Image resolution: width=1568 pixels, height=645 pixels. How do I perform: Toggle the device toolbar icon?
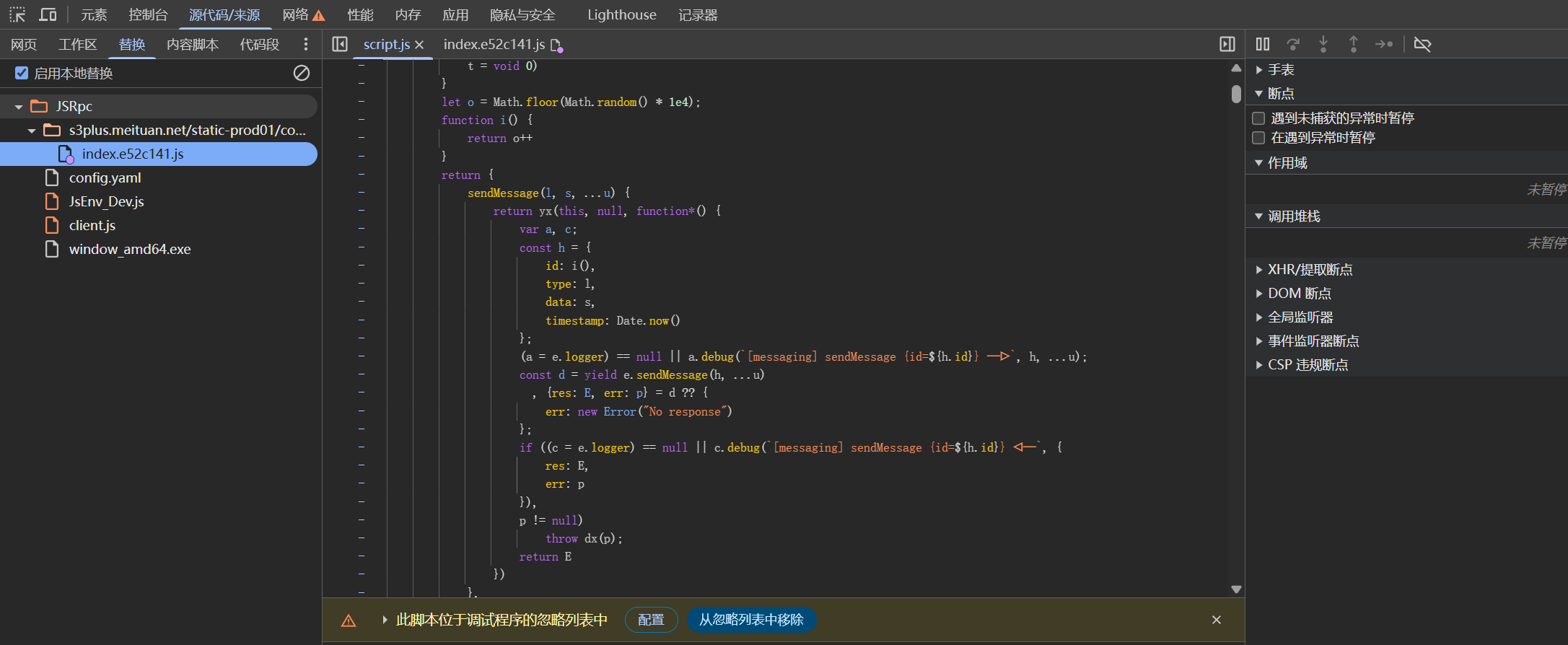[x=48, y=14]
